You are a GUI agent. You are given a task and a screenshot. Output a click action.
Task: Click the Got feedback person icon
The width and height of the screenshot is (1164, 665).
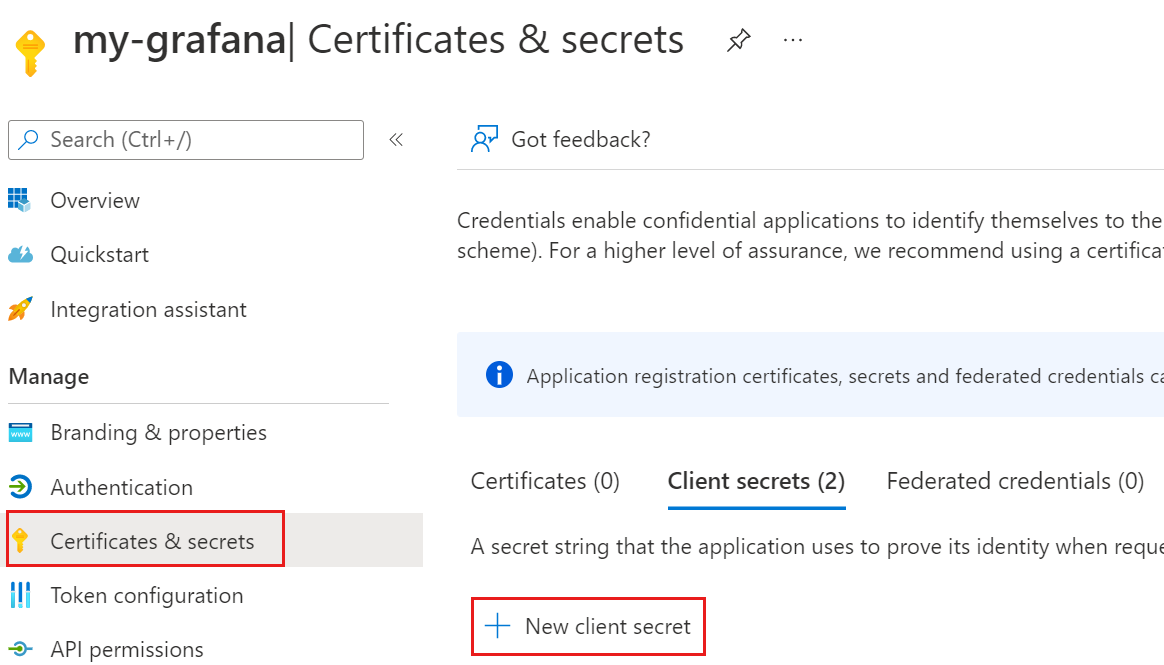(x=484, y=140)
